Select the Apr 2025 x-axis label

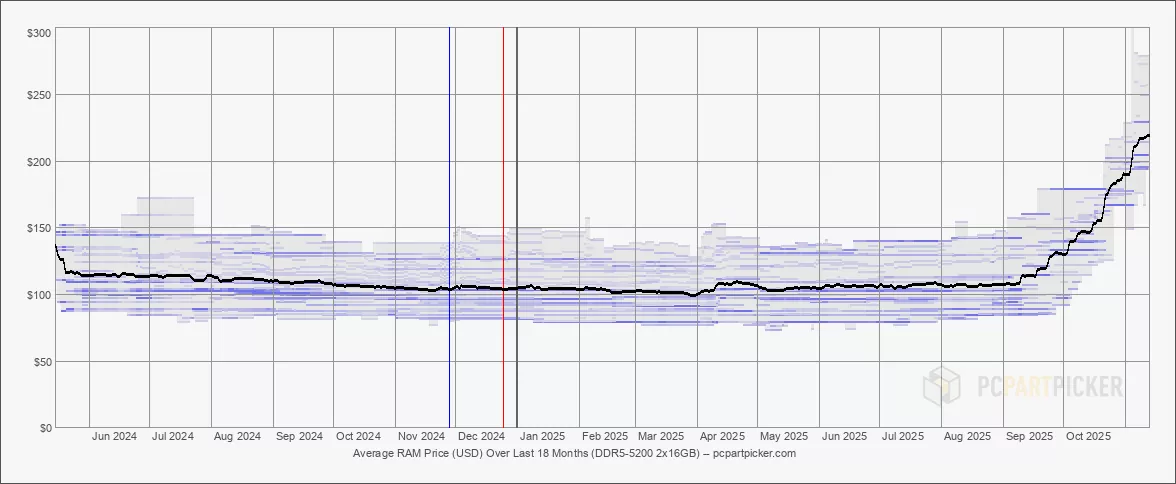pos(722,437)
